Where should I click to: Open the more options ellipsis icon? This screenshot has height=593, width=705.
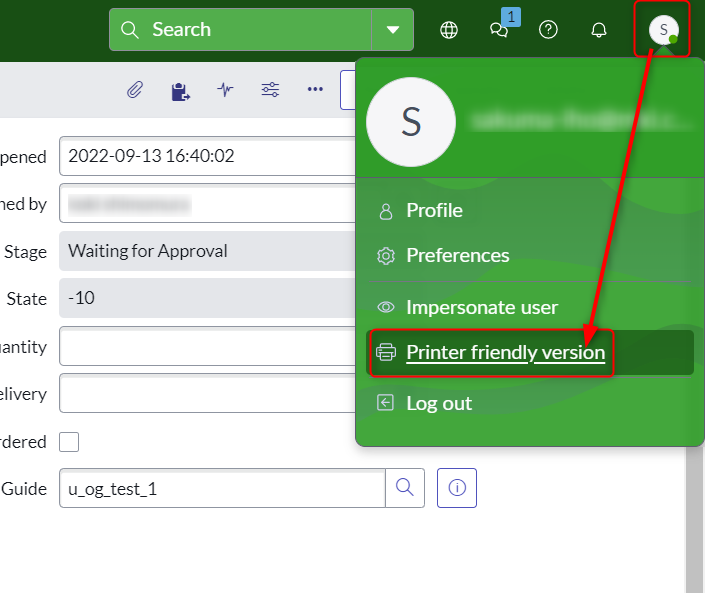(315, 89)
